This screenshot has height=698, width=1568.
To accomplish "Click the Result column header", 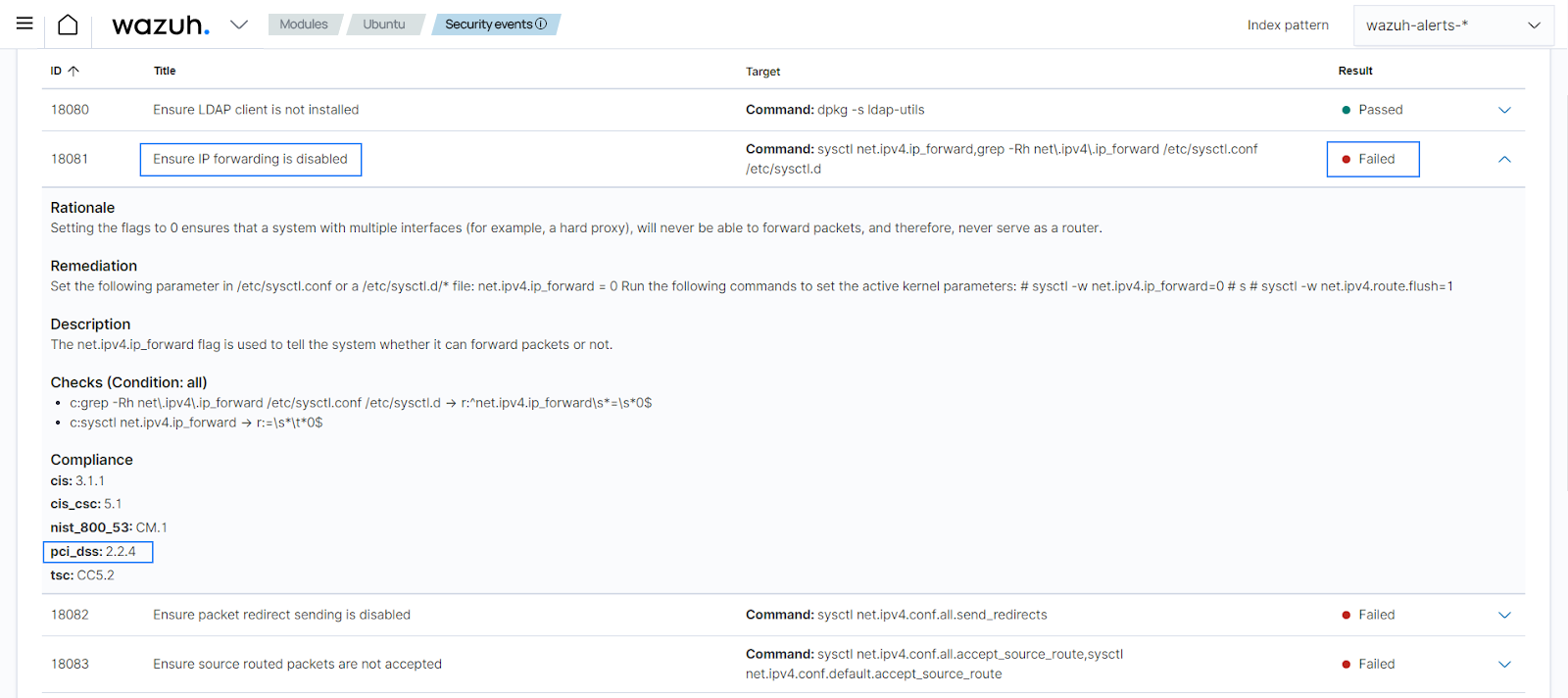I will pyautogui.click(x=1355, y=71).
